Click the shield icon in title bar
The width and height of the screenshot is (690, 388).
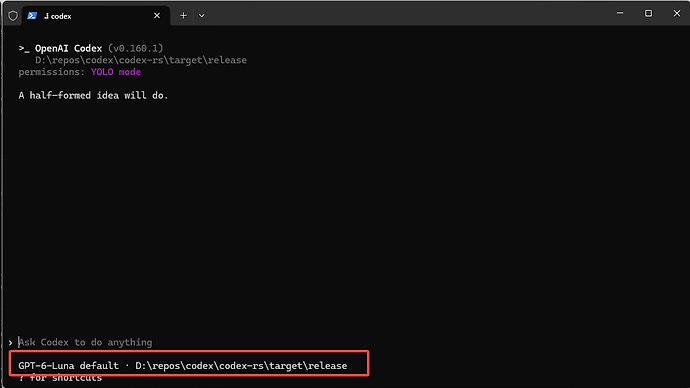coord(13,16)
